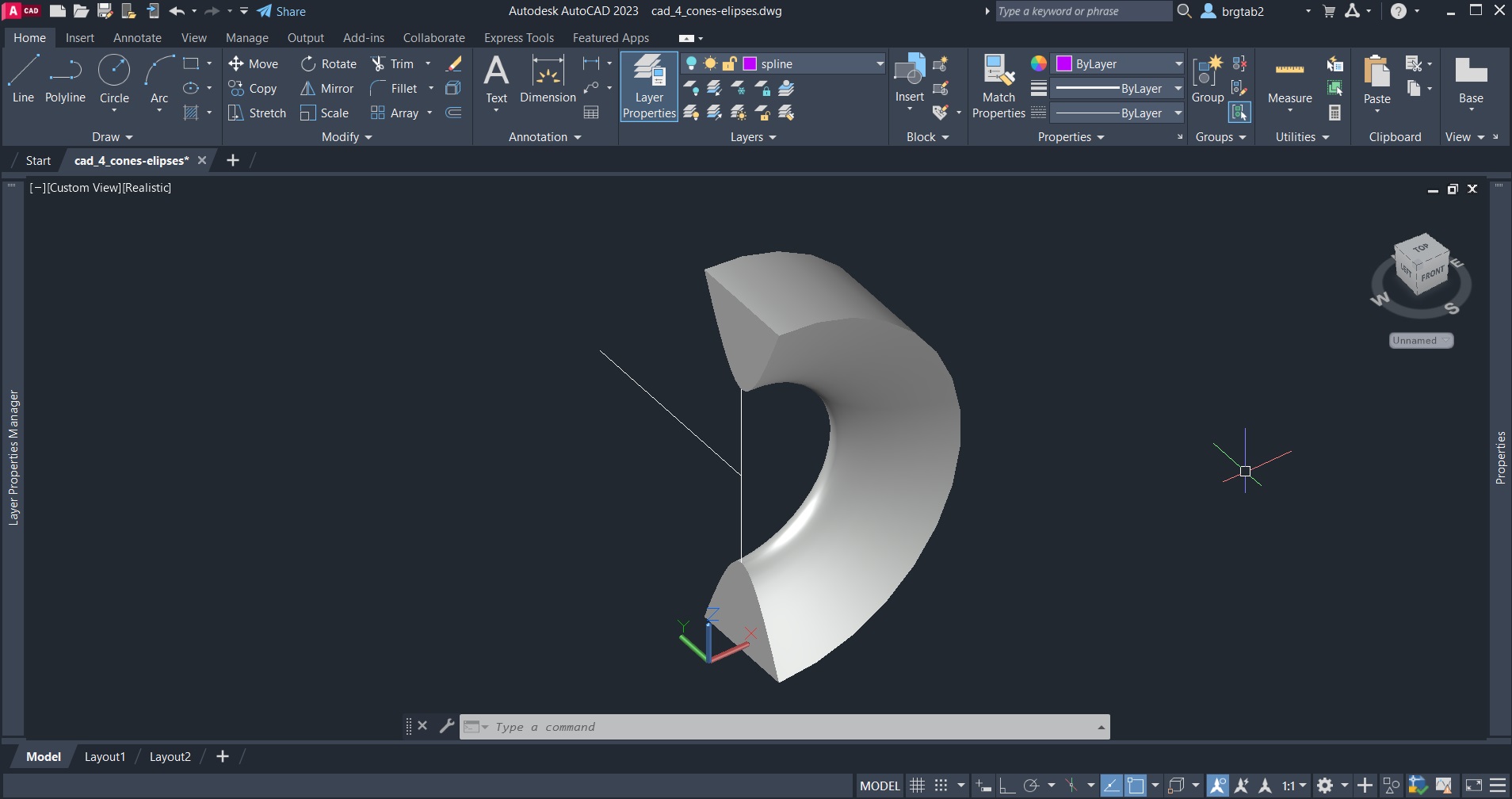Click the object color wheel icon
Screen dimensions: 1512x799
(x=1038, y=63)
